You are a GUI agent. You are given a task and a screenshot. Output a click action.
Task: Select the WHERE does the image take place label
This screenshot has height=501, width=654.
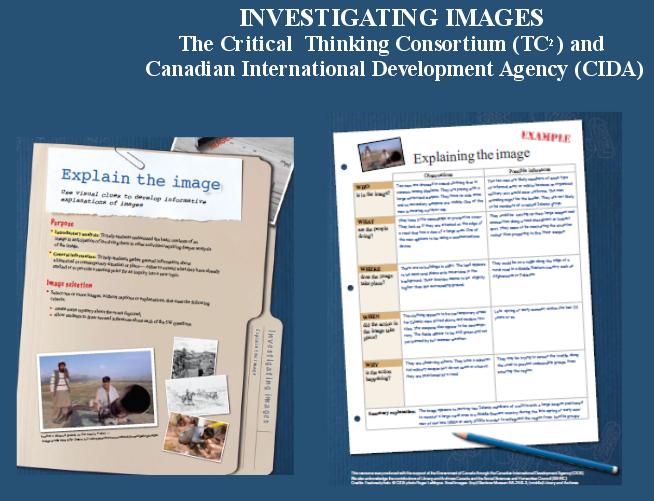(x=379, y=287)
